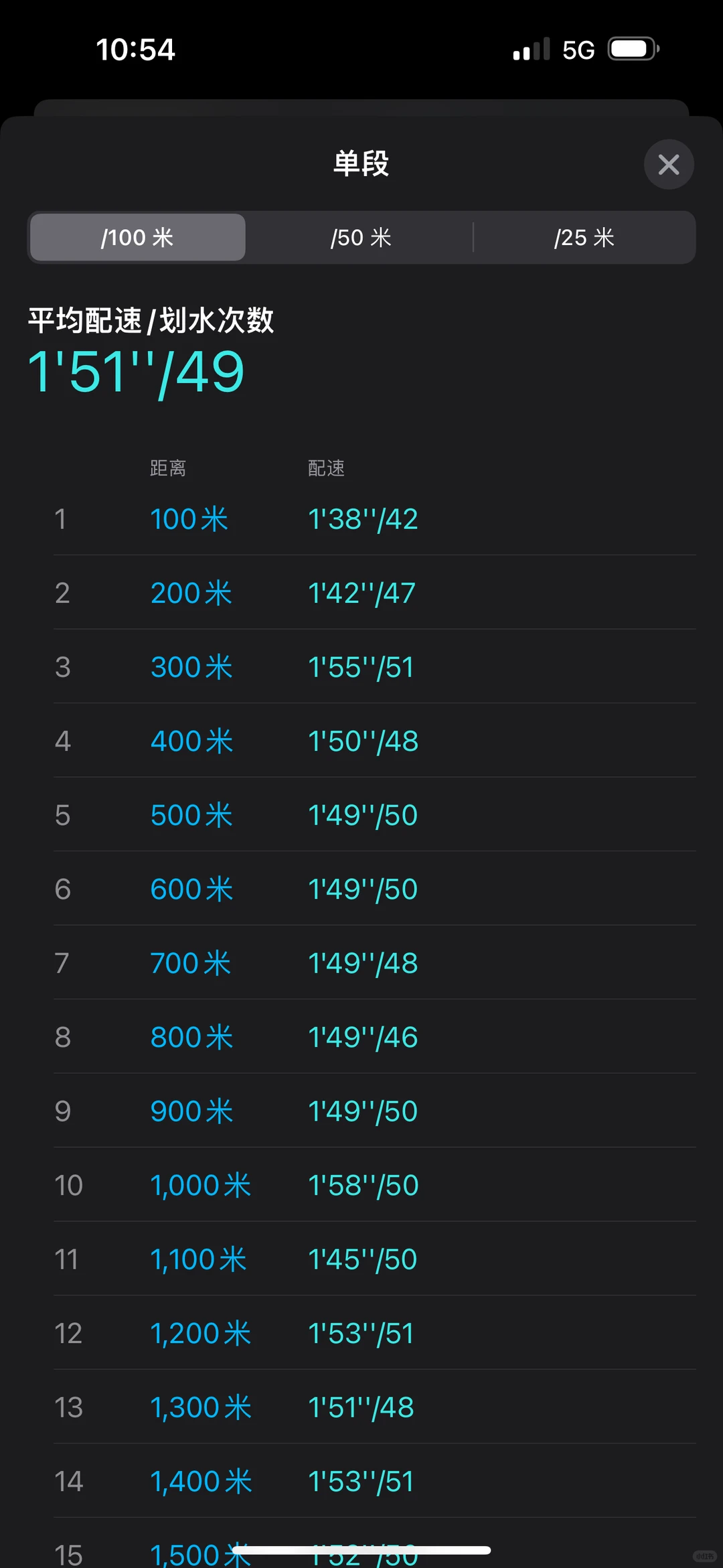
Task: Select the 1,300米 split row
Action: (x=375, y=1407)
